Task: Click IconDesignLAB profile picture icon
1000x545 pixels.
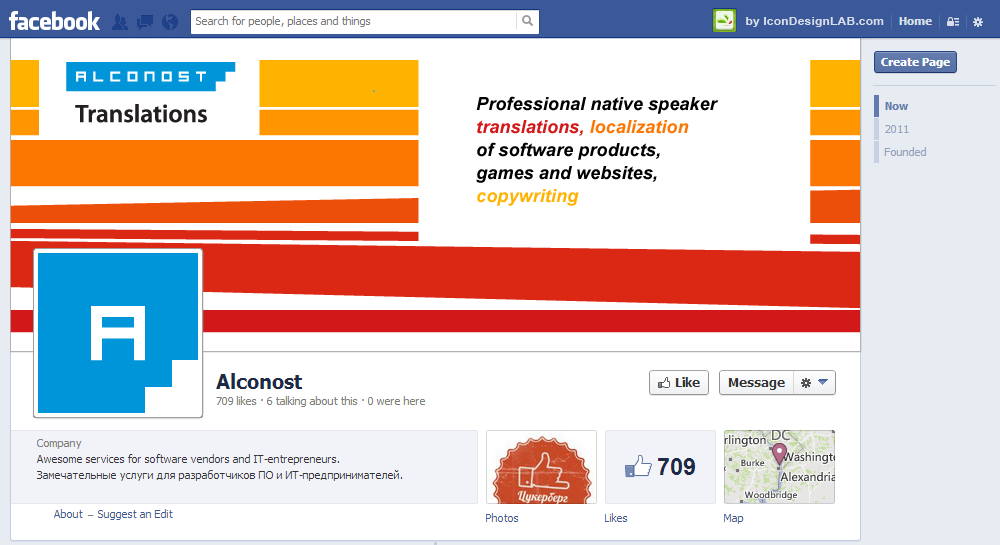Action: coord(724,21)
